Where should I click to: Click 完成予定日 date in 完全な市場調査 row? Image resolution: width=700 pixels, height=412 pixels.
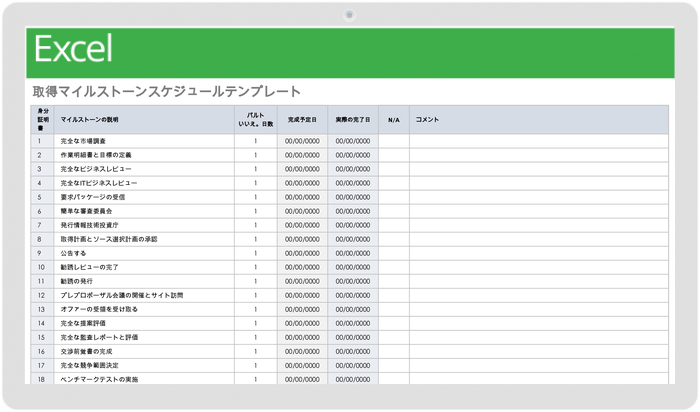pos(302,141)
